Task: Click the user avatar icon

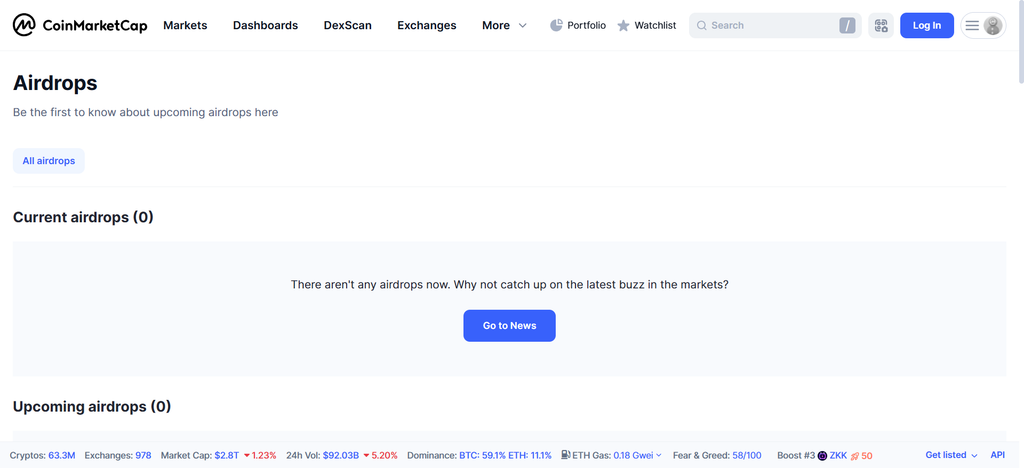Action: (x=993, y=25)
